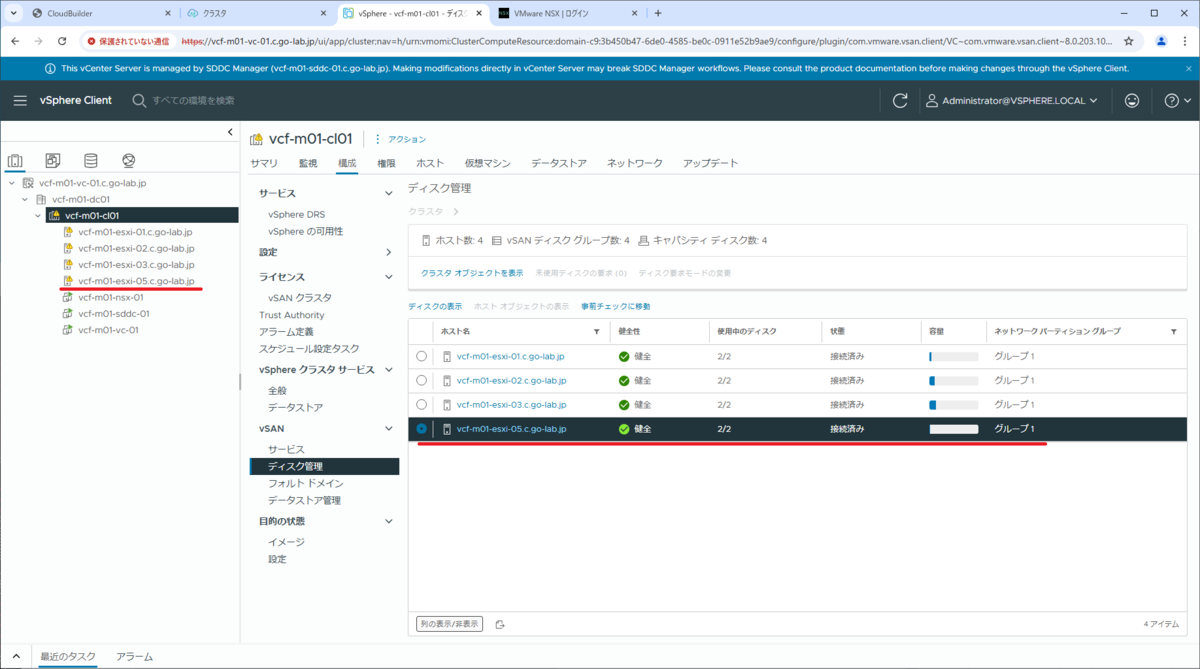Image resolution: width=1200 pixels, height=669 pixels.
Task: Switch to the VMware NSX browser tab
Action: tap(566, 13)
